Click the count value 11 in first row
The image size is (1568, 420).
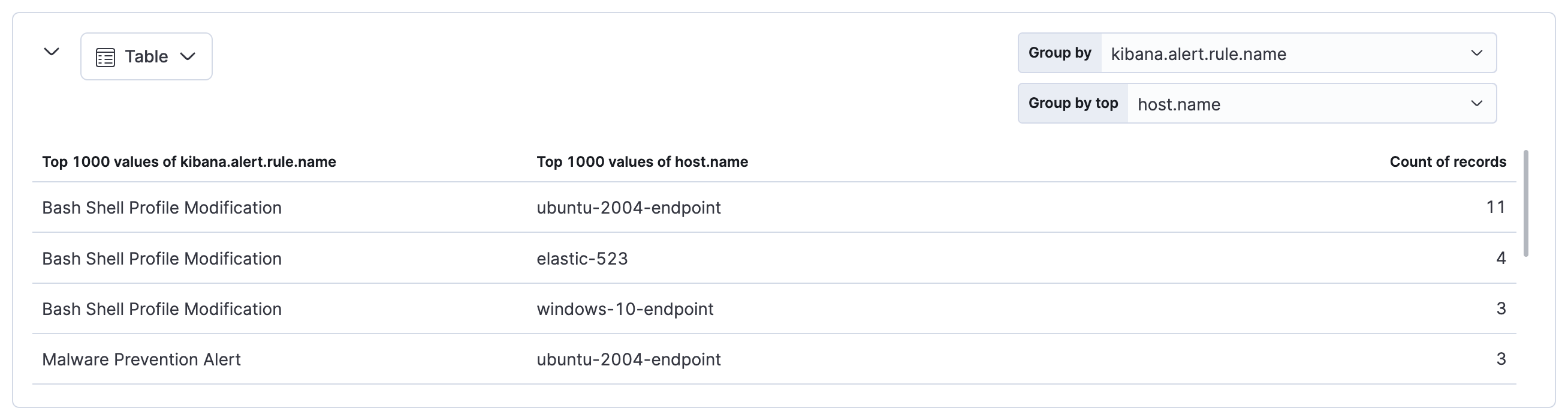pyautogui.click(x=1496, y=207)
